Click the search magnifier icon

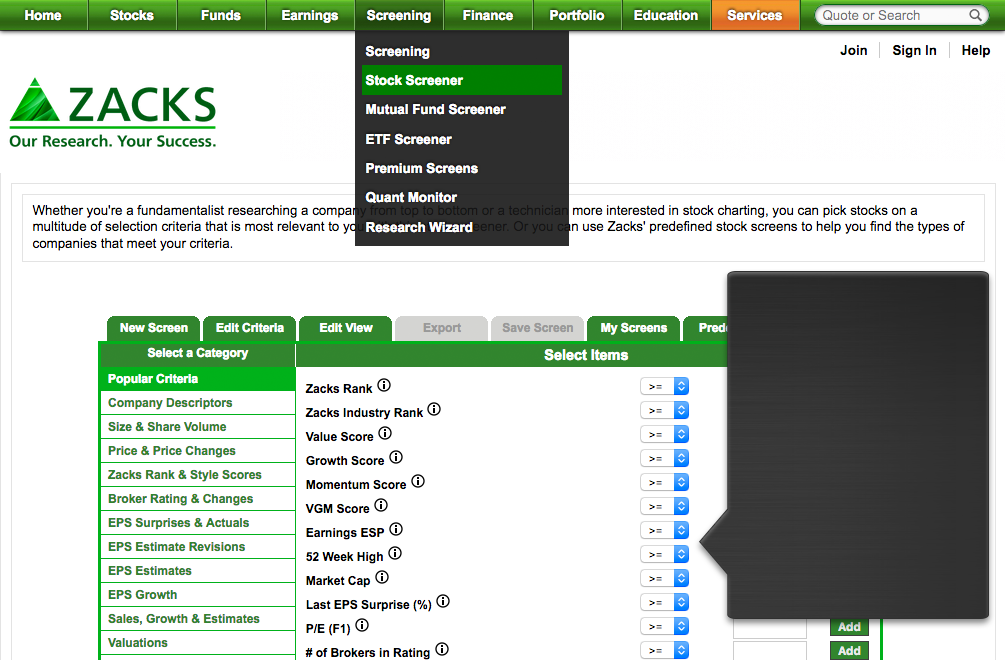(976, 16)
